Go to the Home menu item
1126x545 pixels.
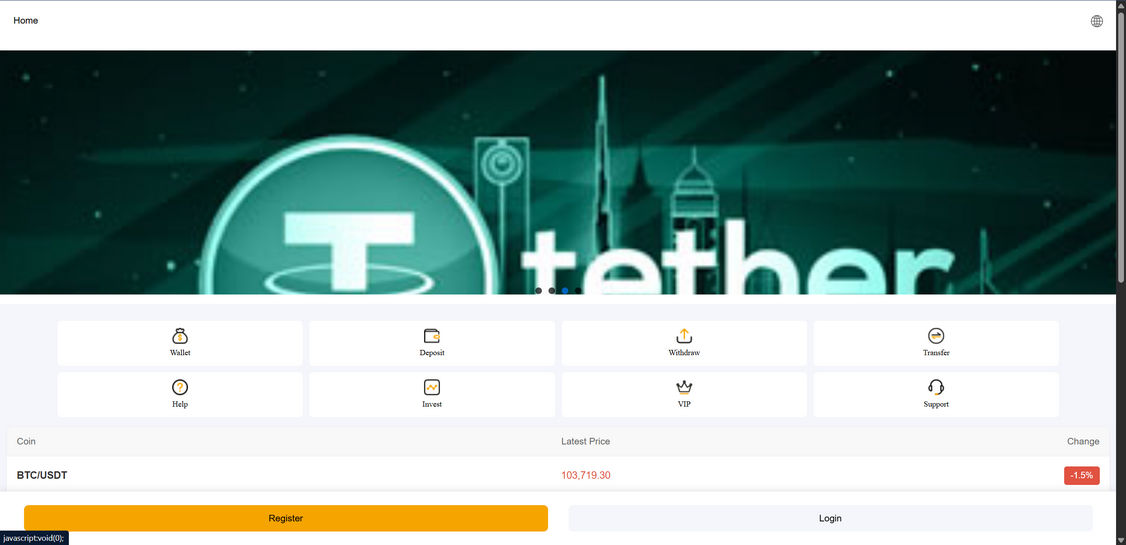tap(26, 21)
